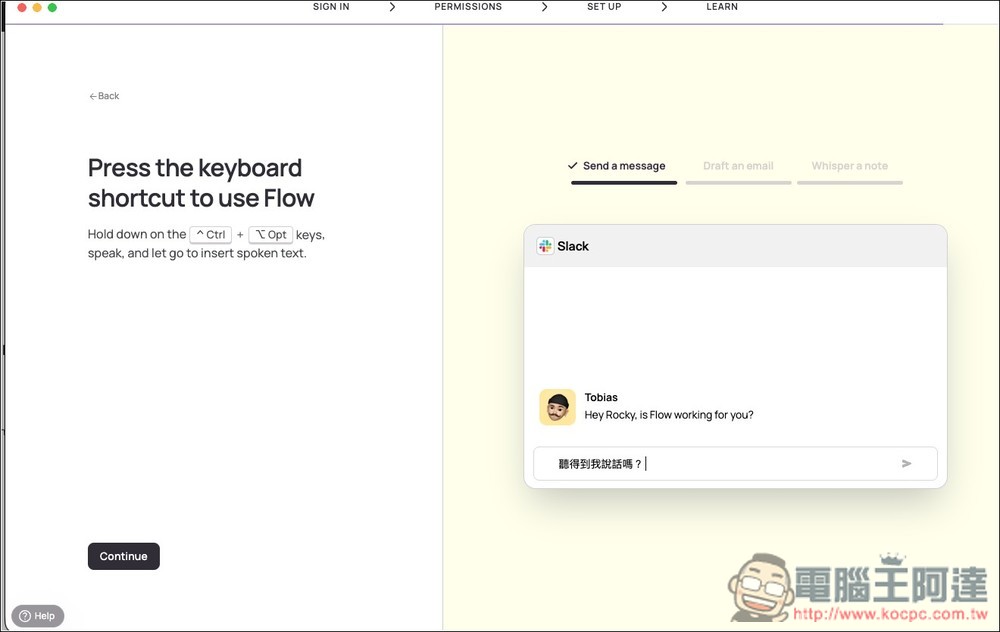Click the chevron arrow after SET UP
1000x632 pixels.
pyautogui.click(x=664, y=7)
